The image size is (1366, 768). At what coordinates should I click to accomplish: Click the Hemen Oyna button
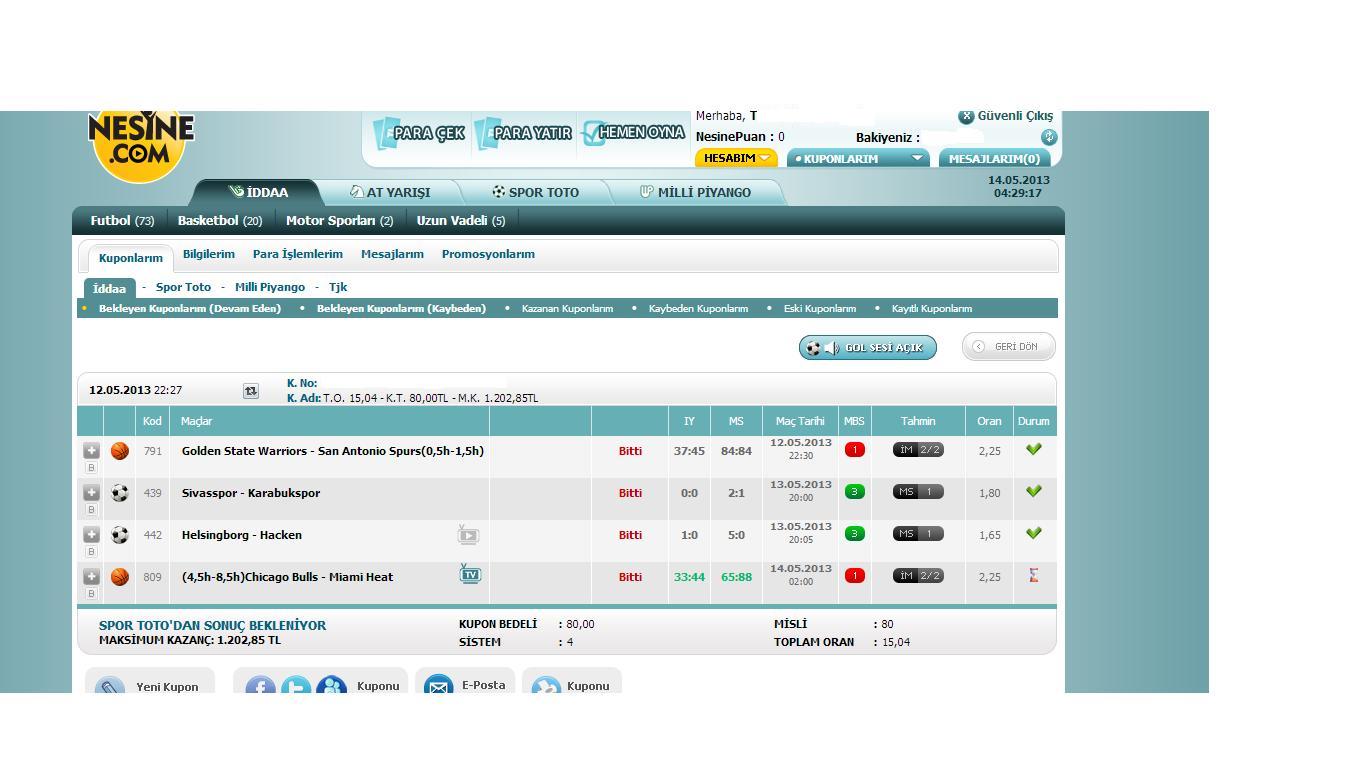click(634, 132)
